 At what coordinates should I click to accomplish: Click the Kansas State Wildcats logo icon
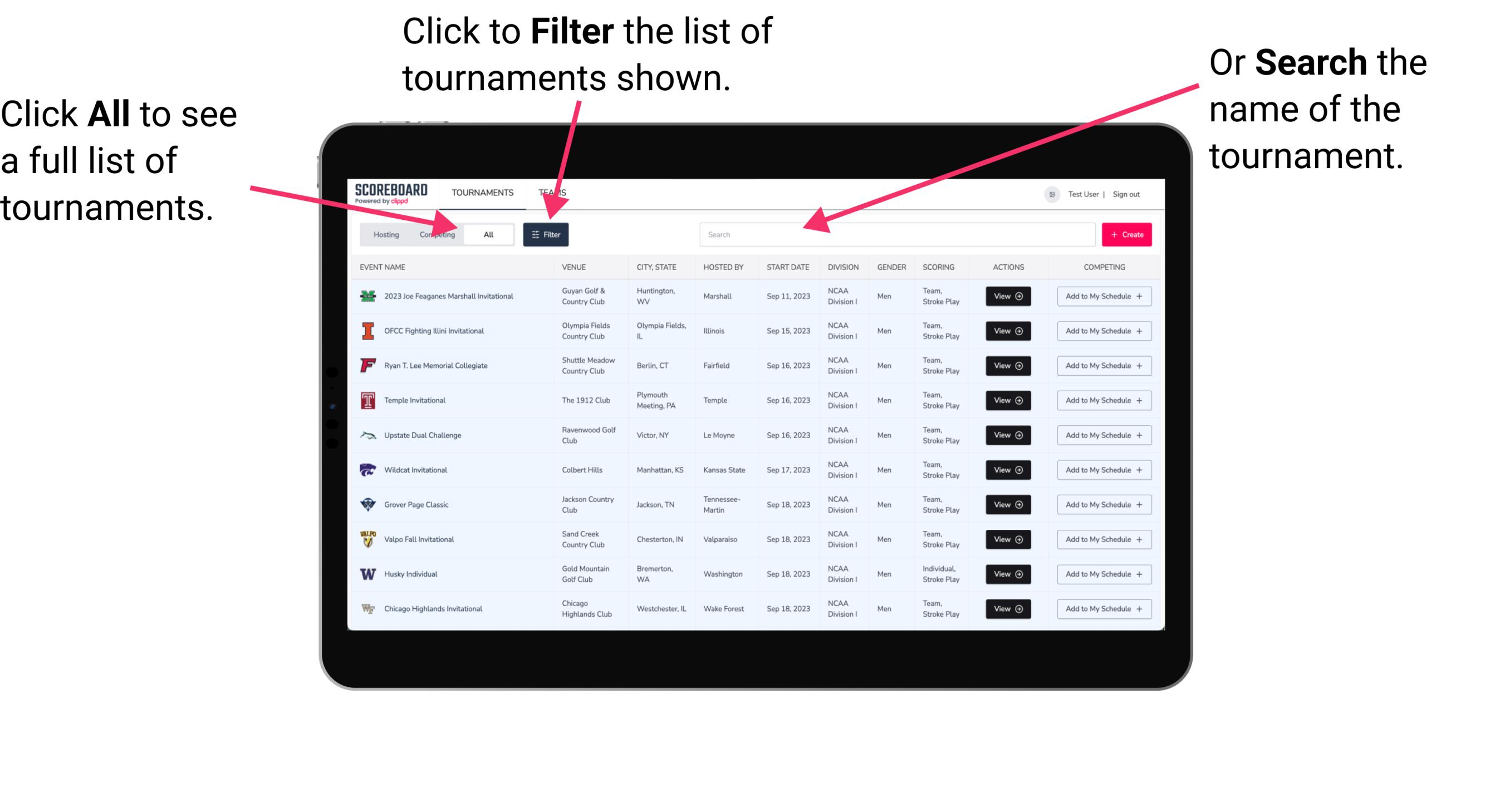[369, 470]
